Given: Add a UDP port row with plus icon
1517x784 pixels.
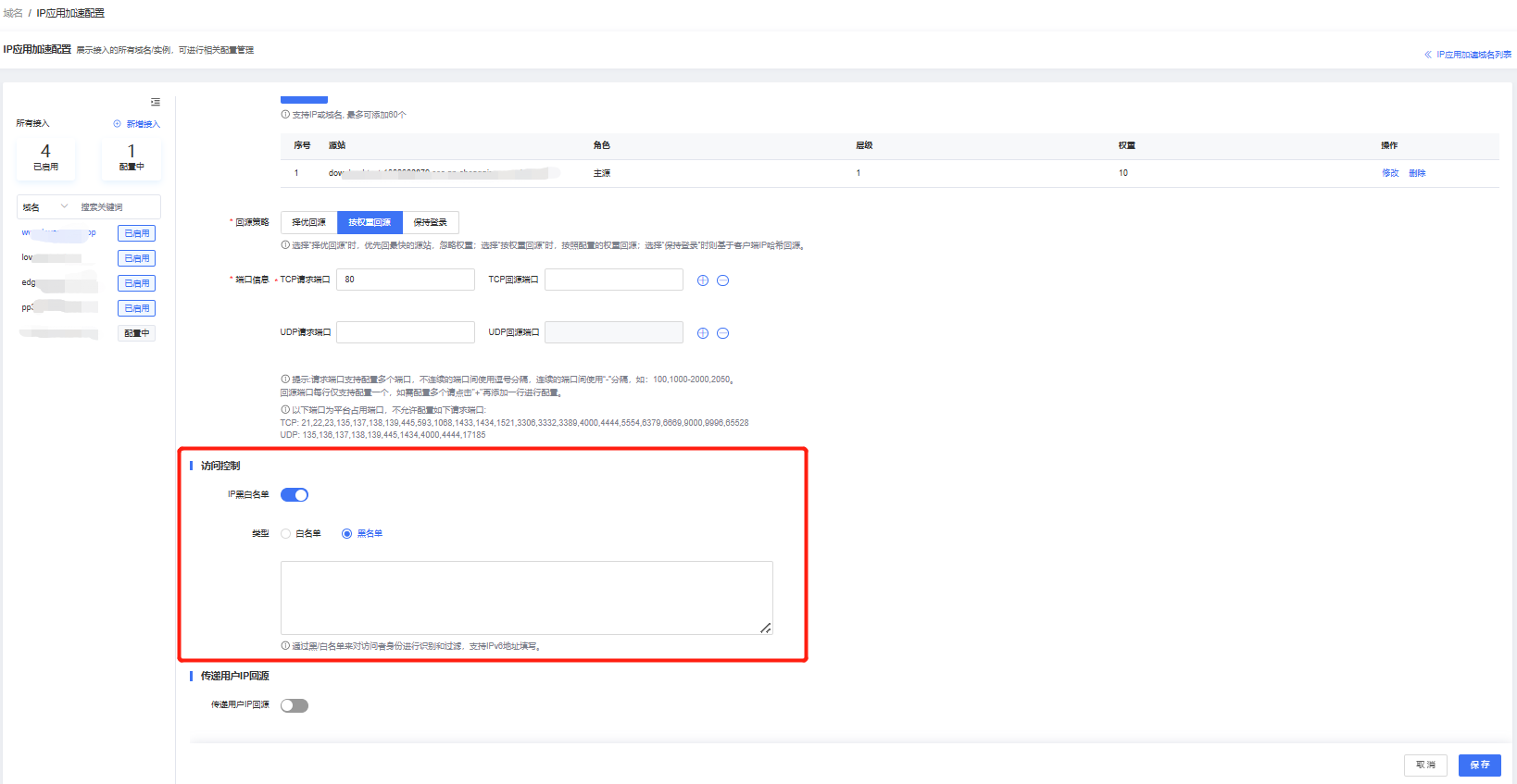Looking at the screenshot, I should click(703, 333).
